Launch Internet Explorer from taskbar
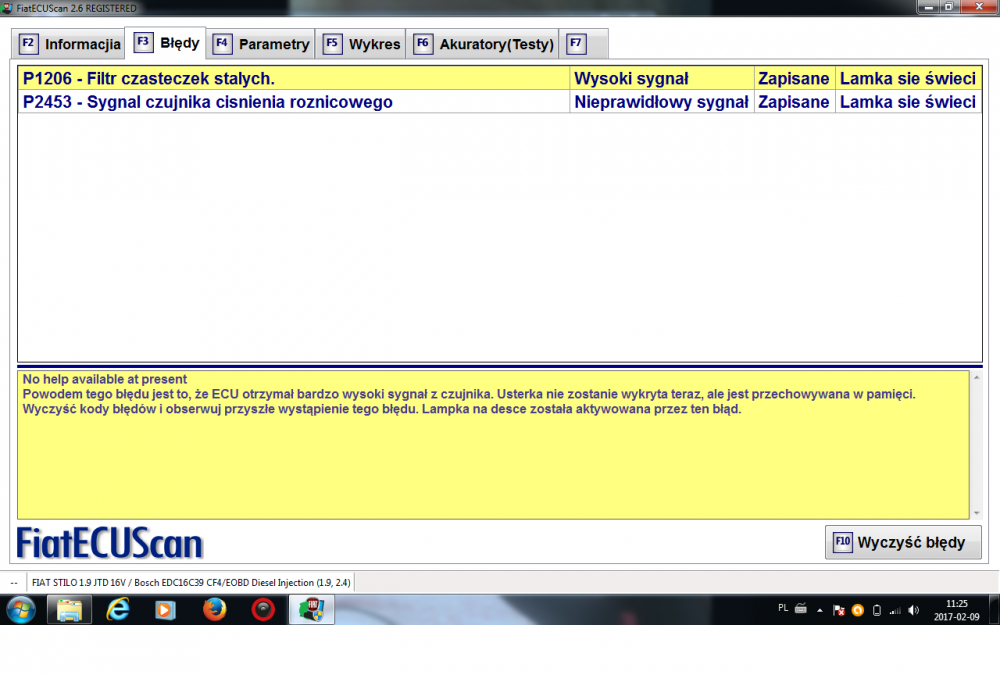 [118, 610]
